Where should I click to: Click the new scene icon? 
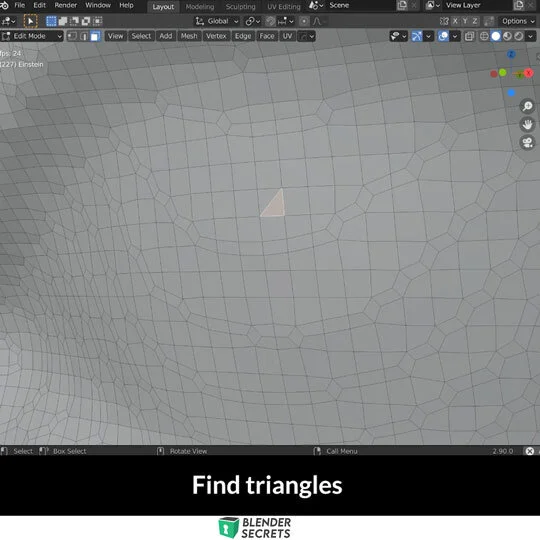pos(402,5)
